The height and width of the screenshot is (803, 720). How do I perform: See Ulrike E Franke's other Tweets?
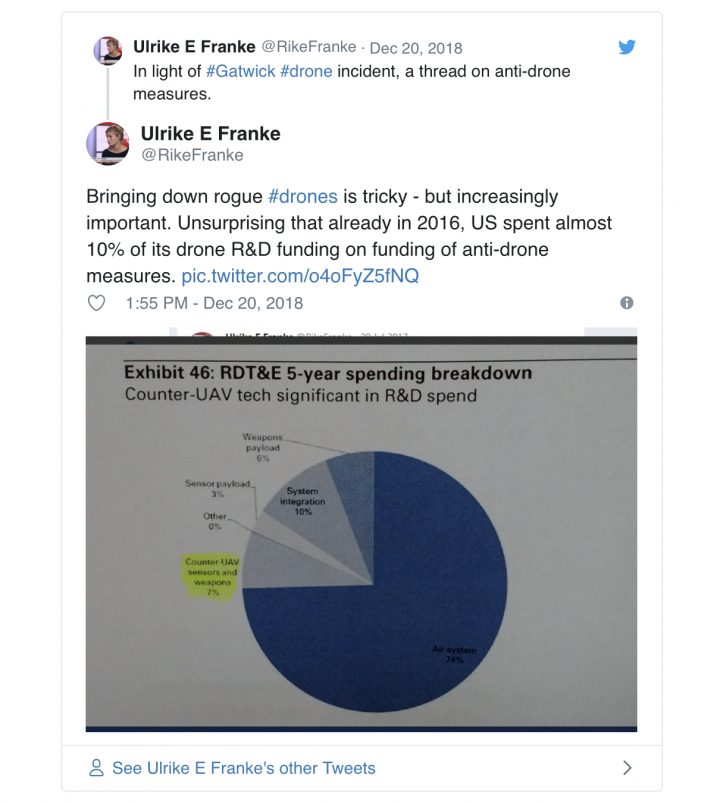(243, 768)
